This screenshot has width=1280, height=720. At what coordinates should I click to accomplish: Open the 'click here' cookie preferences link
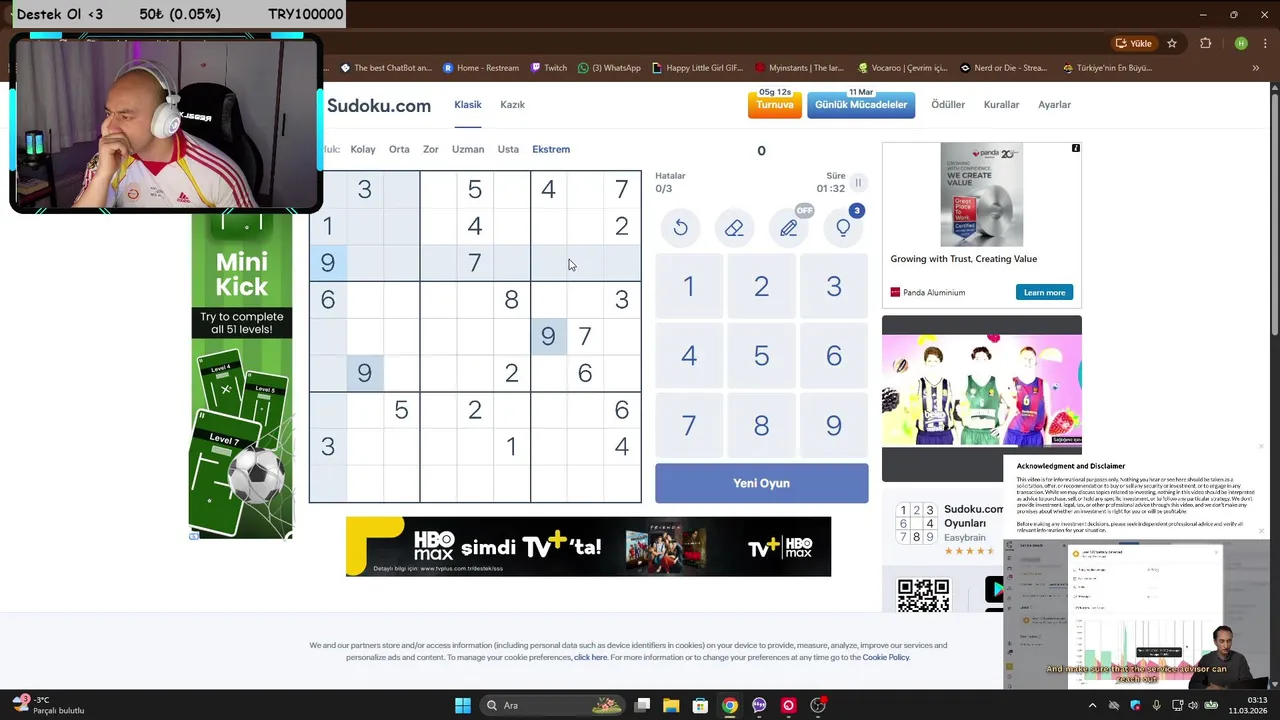(590, 657)
